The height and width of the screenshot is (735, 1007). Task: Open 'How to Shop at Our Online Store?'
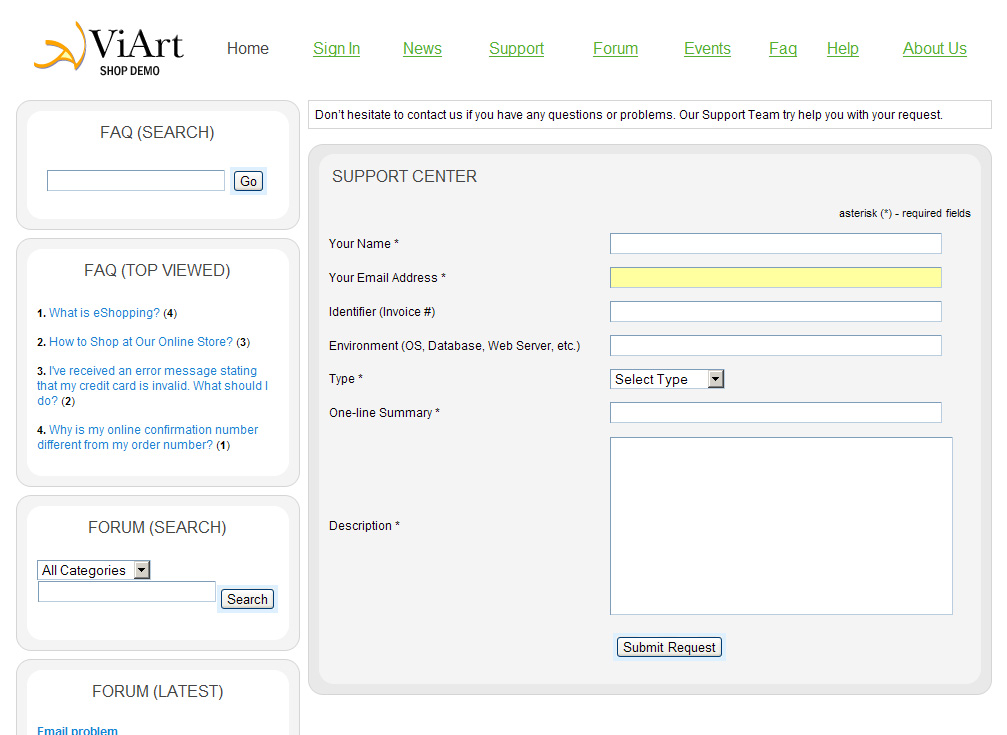(141, 342)
